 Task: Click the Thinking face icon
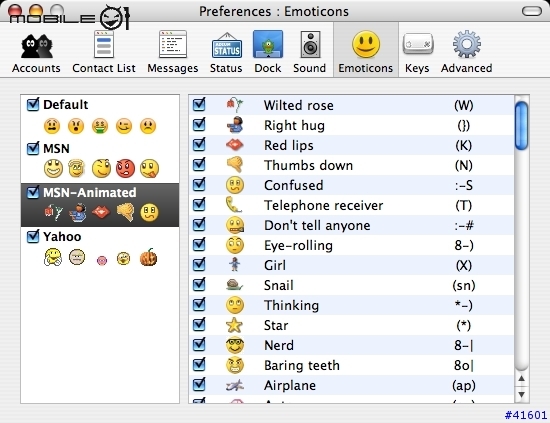click(235, 305)
